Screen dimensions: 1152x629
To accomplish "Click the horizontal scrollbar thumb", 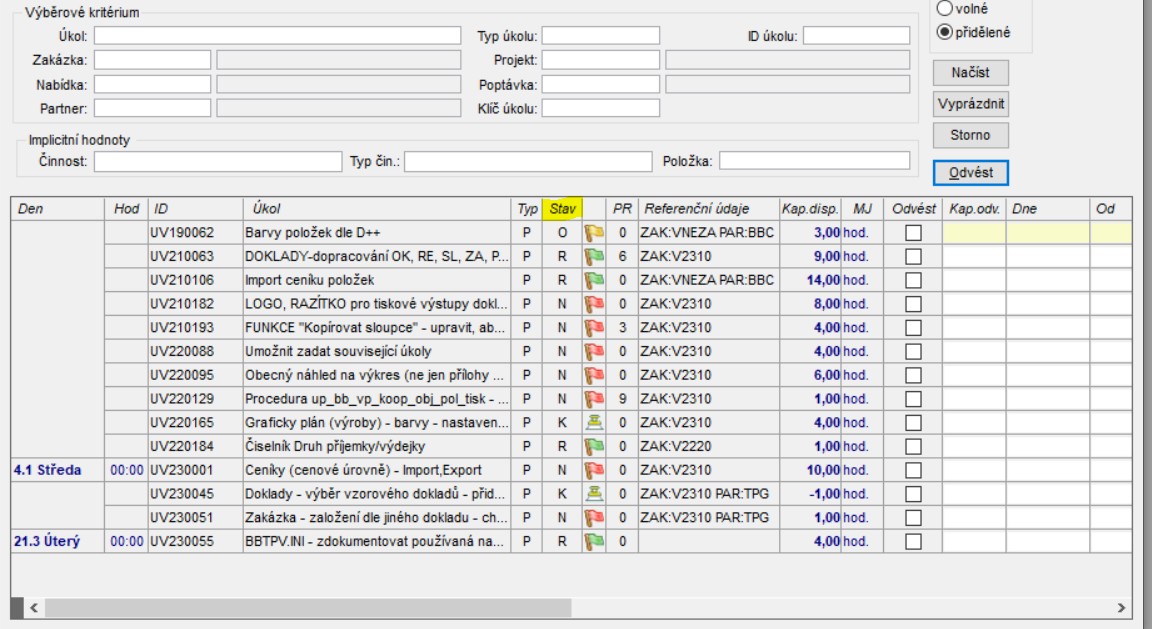I will coord(308,608).
